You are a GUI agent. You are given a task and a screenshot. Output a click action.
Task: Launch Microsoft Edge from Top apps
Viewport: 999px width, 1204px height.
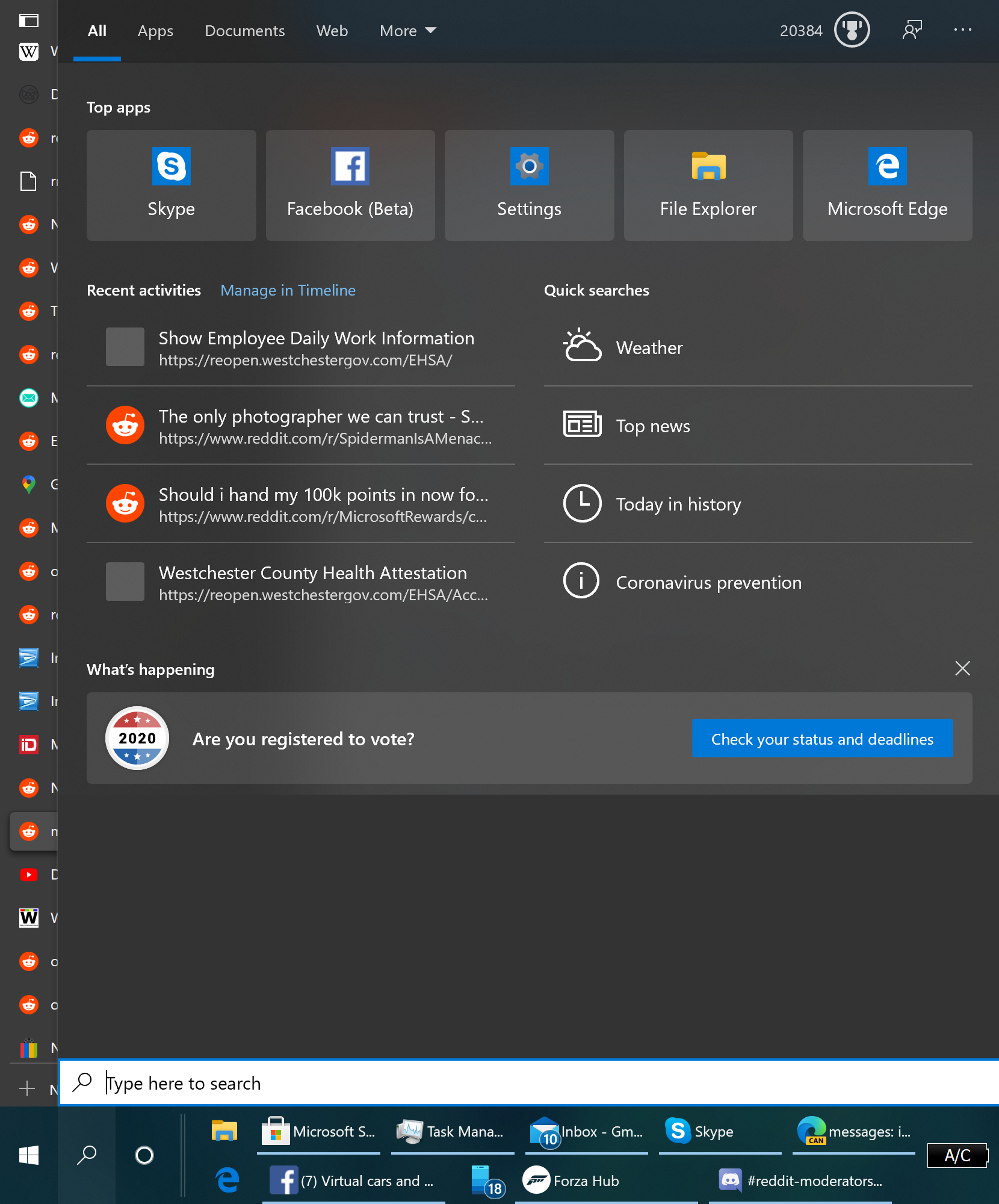(888, 185)
